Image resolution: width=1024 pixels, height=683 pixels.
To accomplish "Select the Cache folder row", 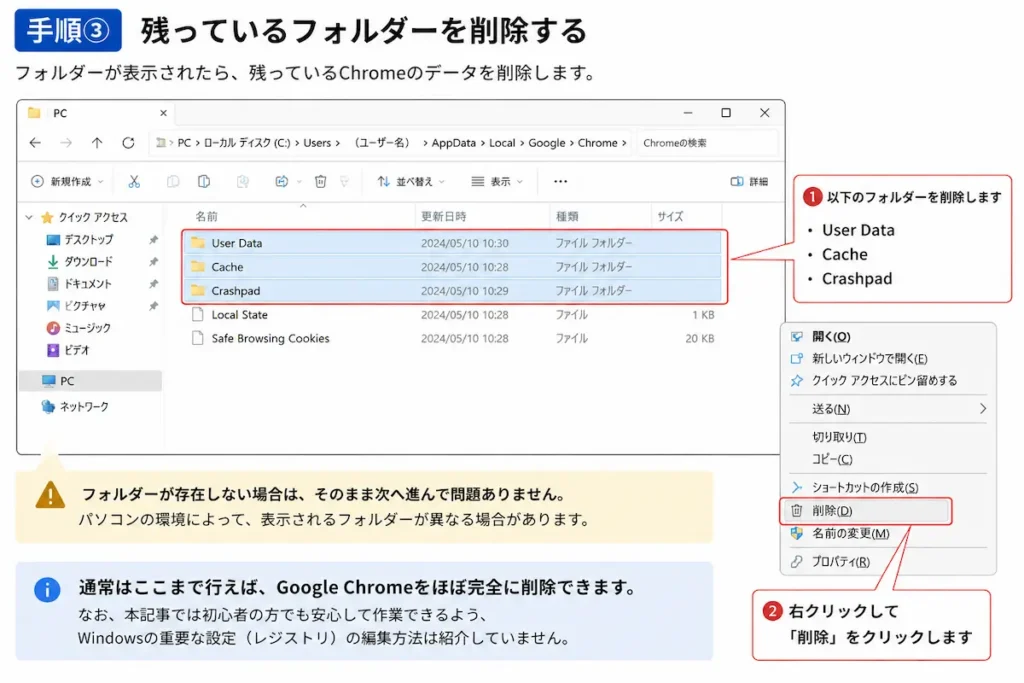I will (x=453, y=266).
